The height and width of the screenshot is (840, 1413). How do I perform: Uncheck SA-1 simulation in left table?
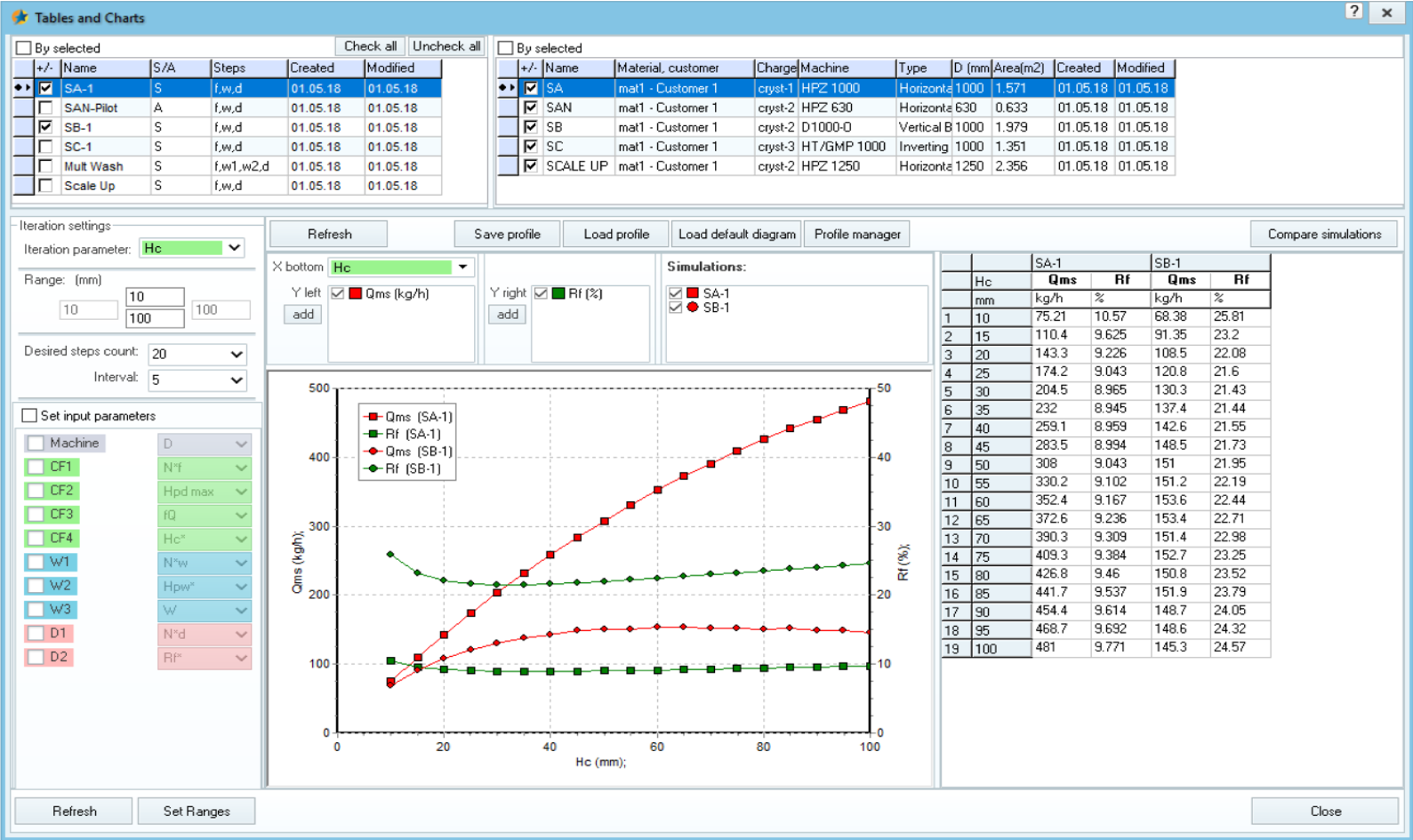45,88
